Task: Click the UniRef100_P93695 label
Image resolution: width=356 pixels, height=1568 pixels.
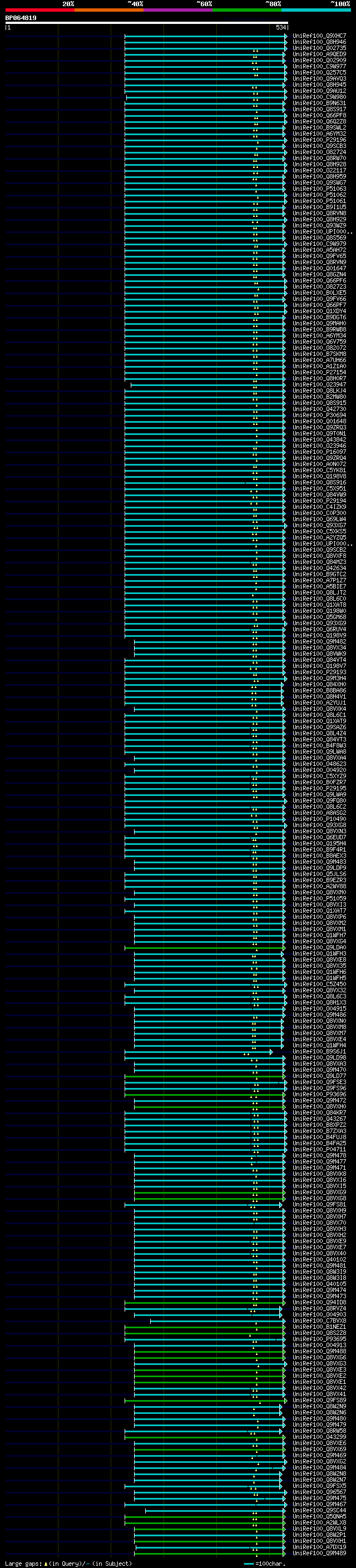Action: point(319,1339)
